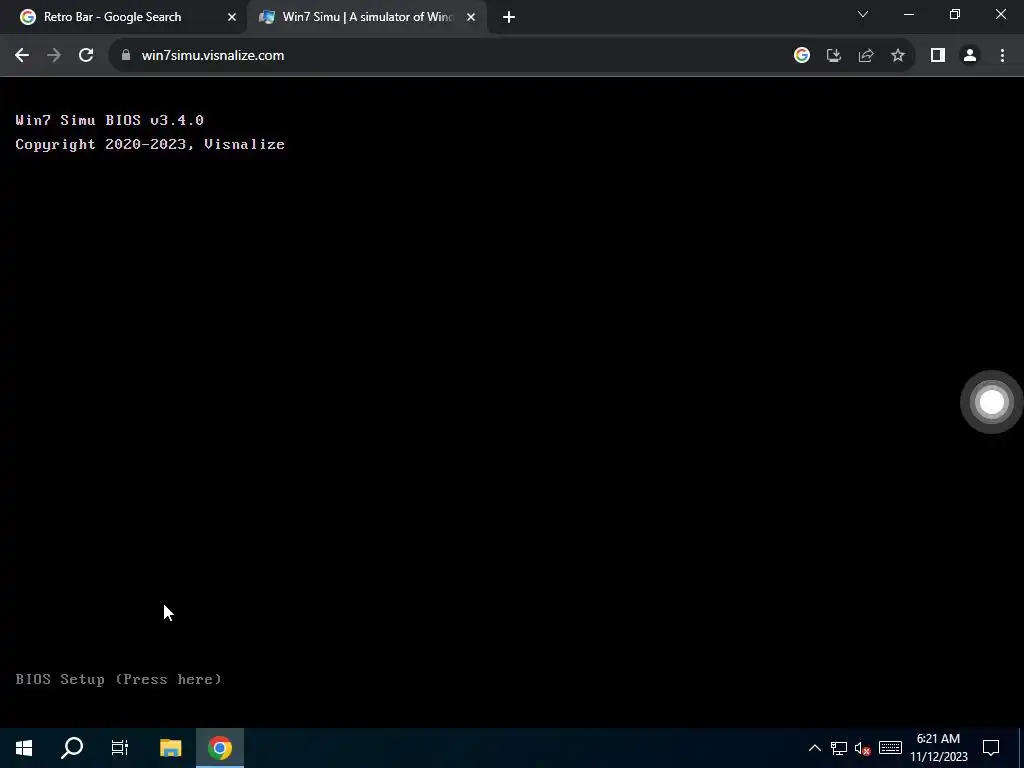The width and height of the screenshot is (1024, 768).
Task: Open the tab search dropdown chevron
Action: point(863,14)
